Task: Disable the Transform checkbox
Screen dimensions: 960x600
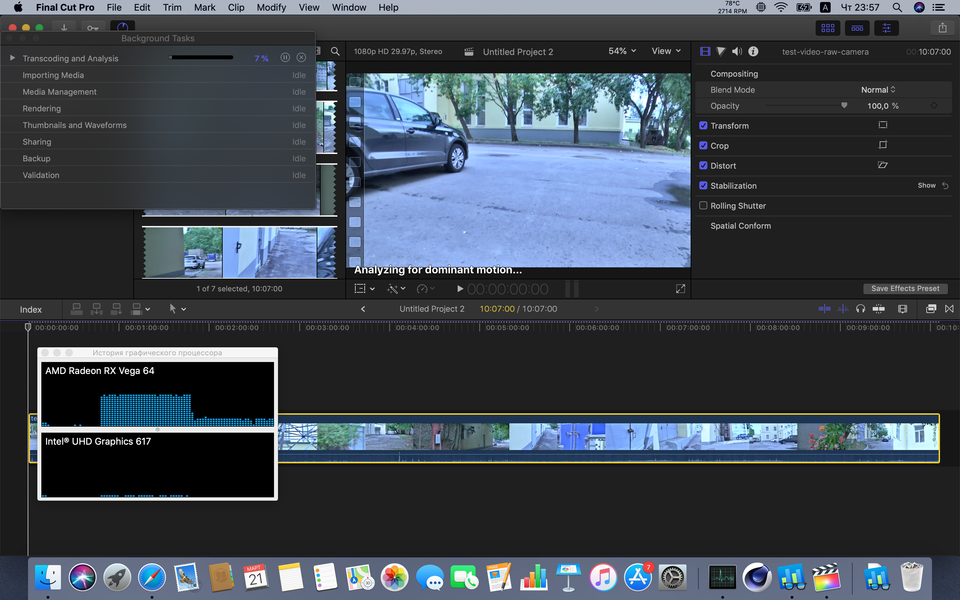Action: click(704, 126)
